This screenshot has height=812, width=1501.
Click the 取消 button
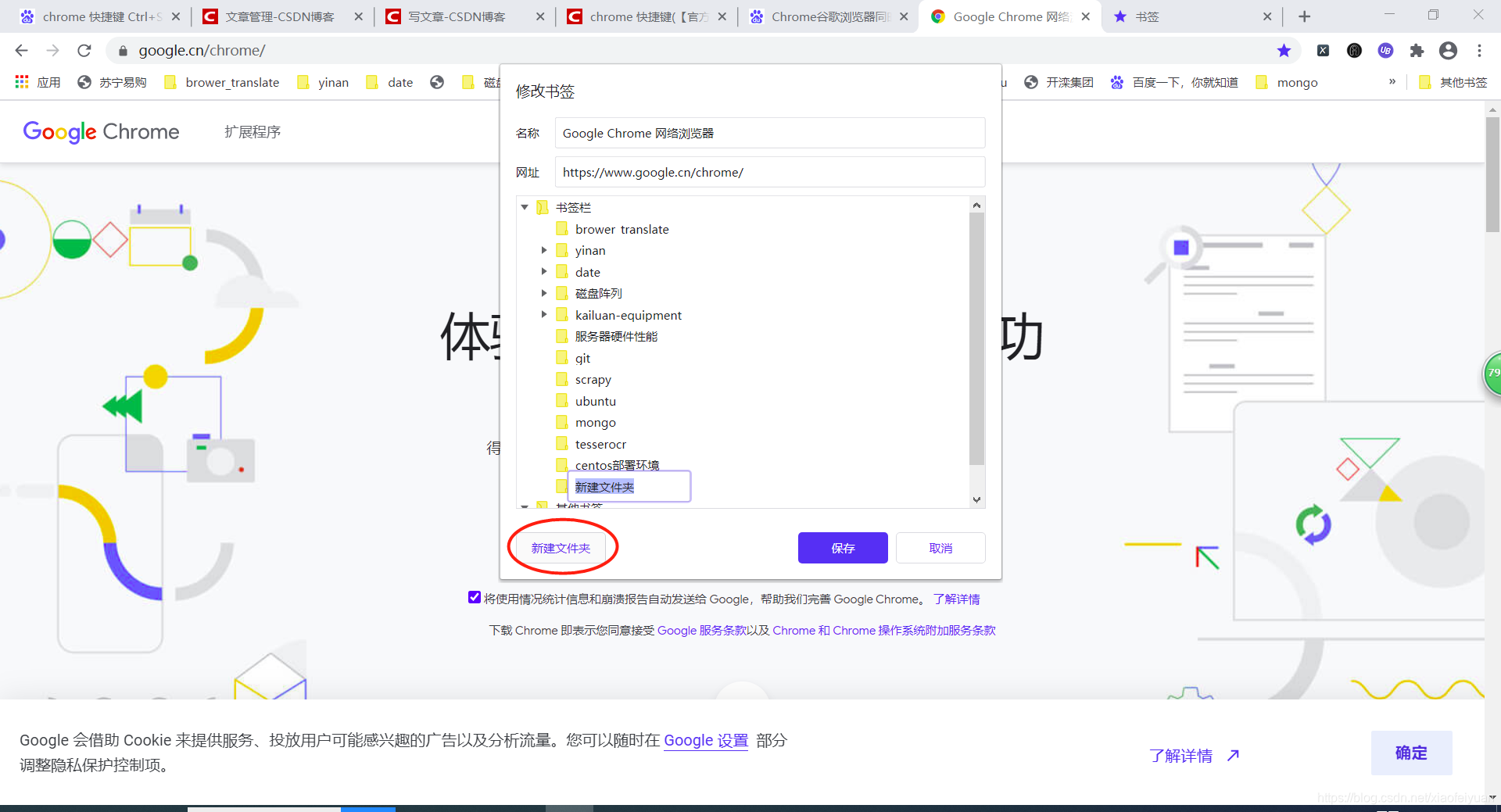(940, 548)
